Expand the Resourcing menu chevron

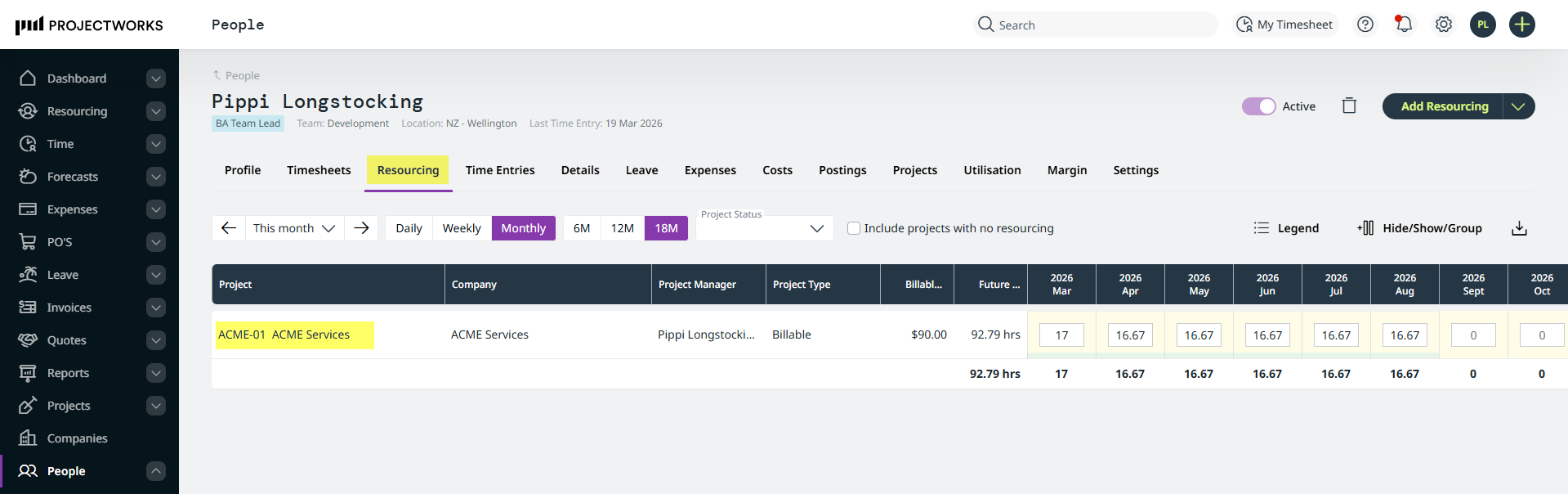[156, 111]
